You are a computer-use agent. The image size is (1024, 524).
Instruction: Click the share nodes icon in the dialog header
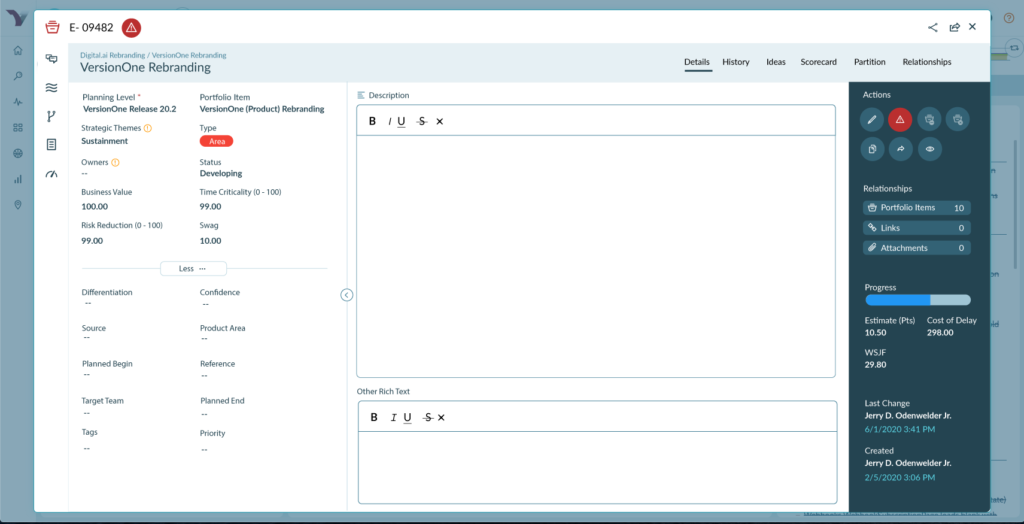click(933, 27)
